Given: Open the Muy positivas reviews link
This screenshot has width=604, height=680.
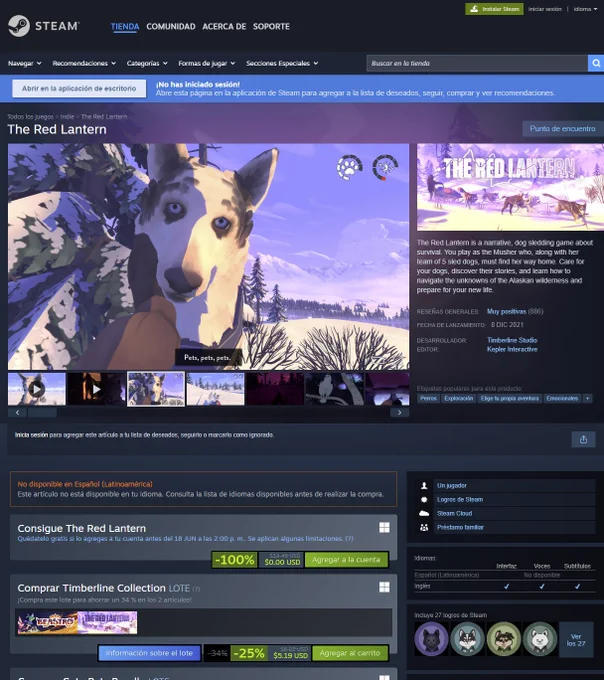Looking at the screenshot, I should coord(506,311).
